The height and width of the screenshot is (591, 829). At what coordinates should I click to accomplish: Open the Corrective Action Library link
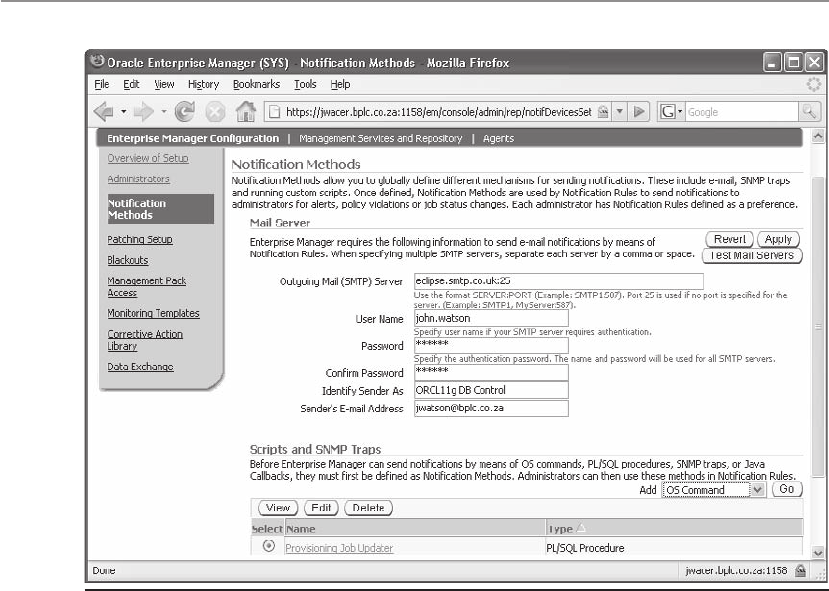pyautogui.click(x=145, y=340)
